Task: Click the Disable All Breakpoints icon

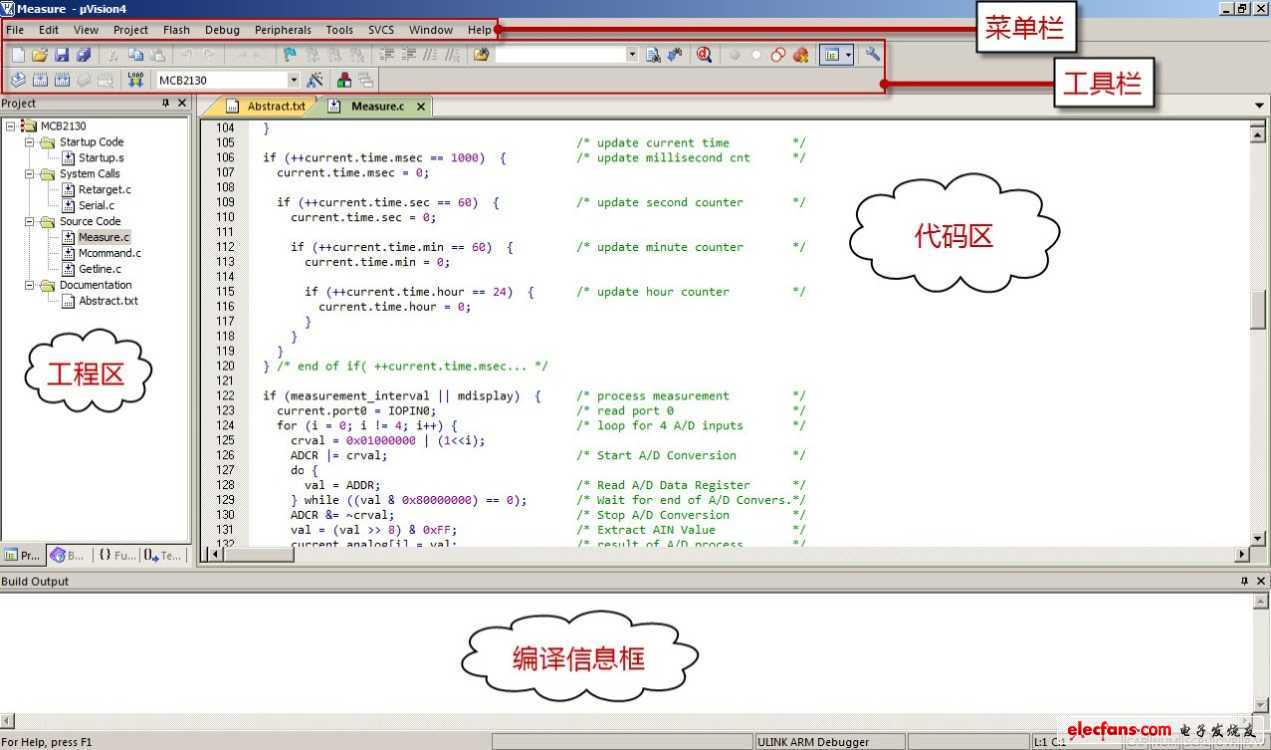Action: (x=778, y=55)
